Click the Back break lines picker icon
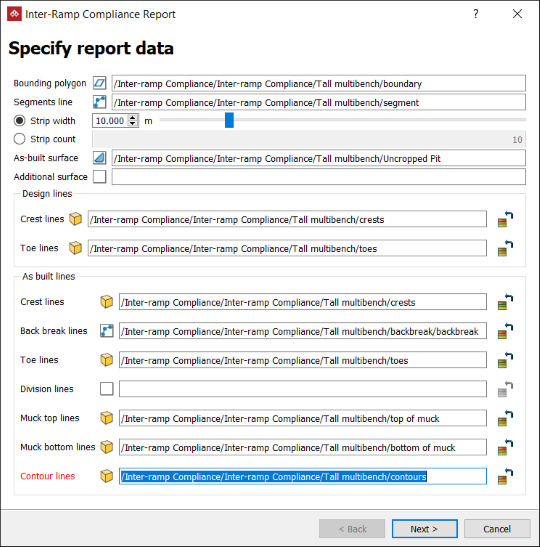The height and width of the screenshot is (547, 540). [107, 331]
